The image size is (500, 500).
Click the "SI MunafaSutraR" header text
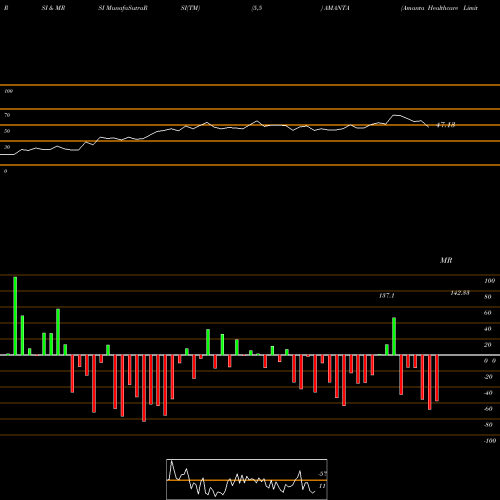coord(123,8)
